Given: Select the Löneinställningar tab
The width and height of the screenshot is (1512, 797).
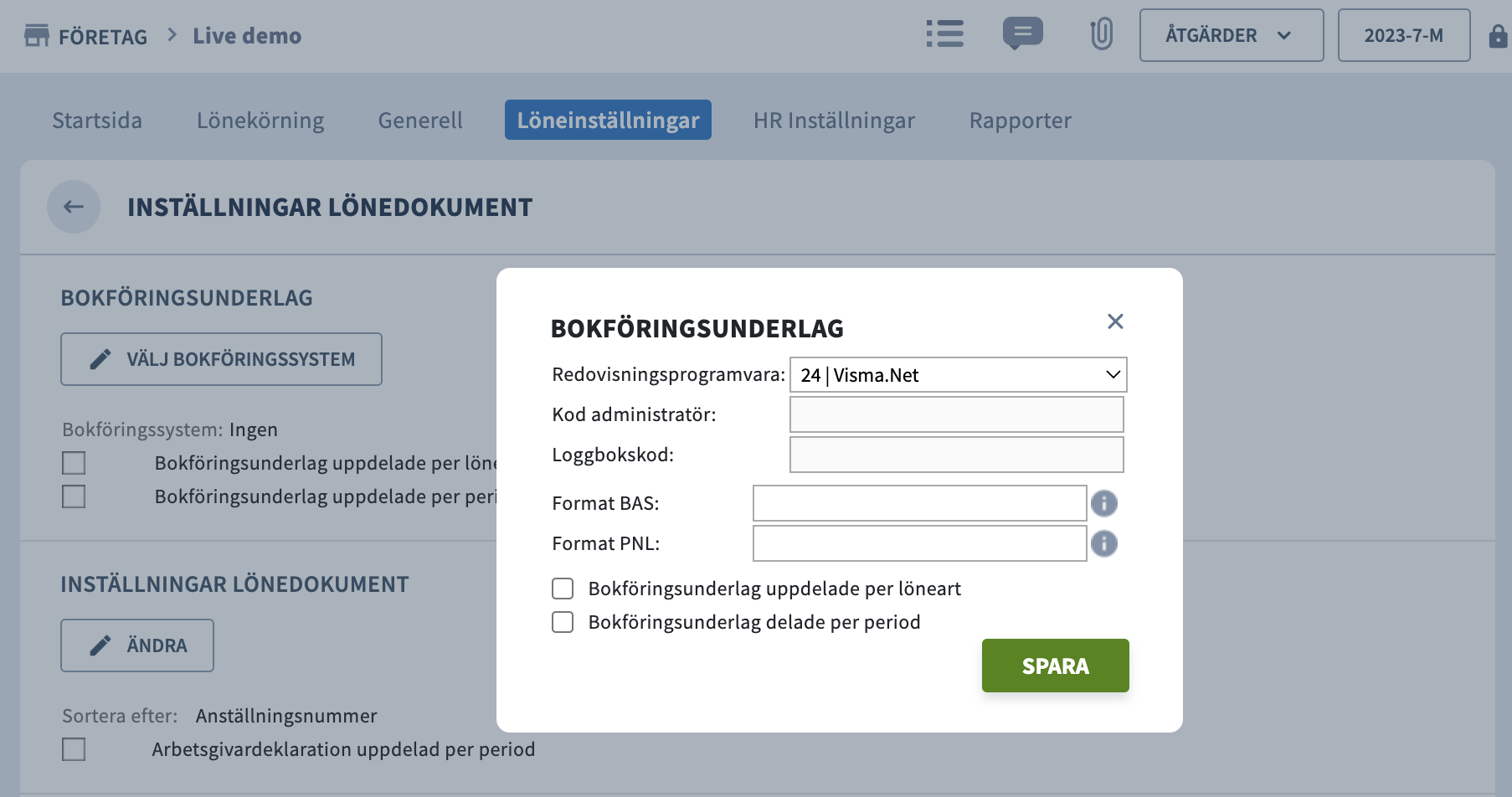Looking at the screenshot, I should click(x=608, y=120).
